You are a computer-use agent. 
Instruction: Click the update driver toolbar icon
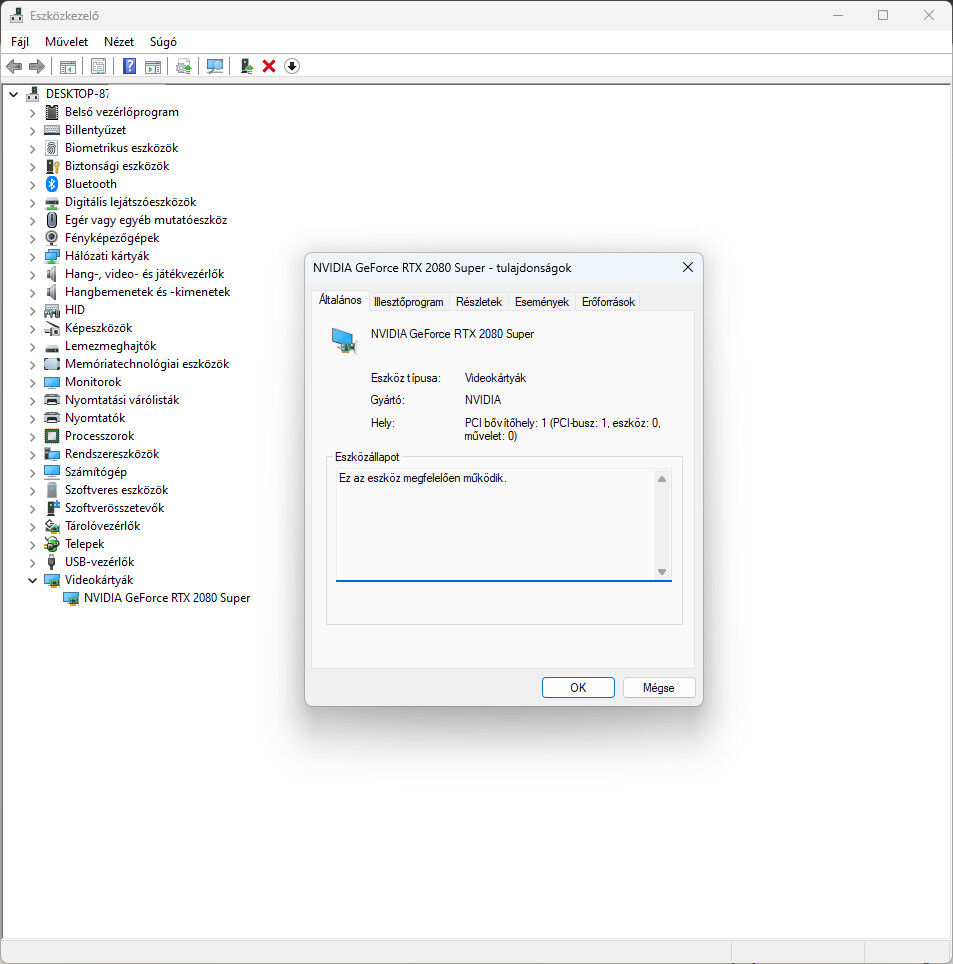[x=183, y=66]
